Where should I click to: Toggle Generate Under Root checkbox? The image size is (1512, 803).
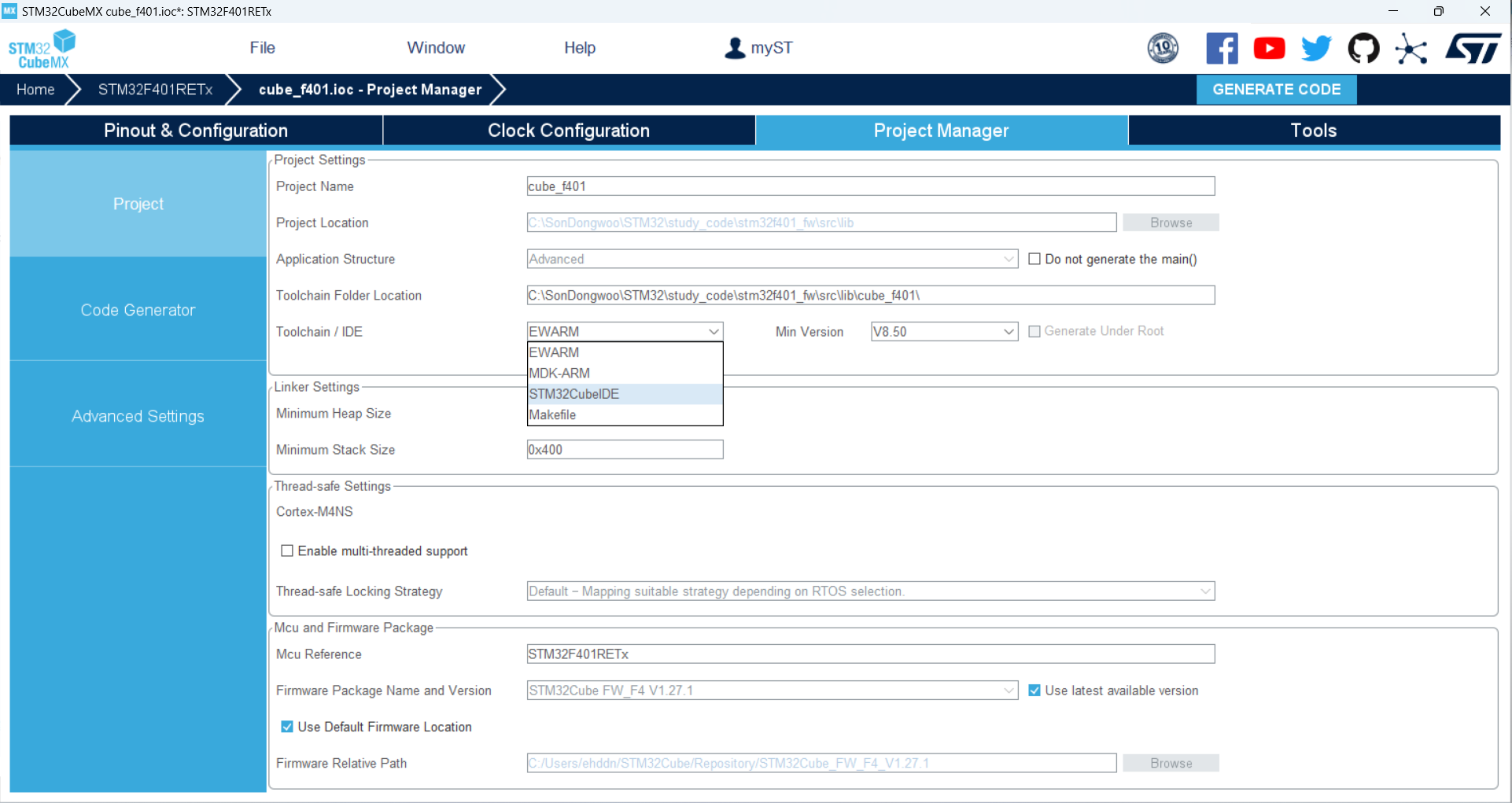coord(1034,332)
